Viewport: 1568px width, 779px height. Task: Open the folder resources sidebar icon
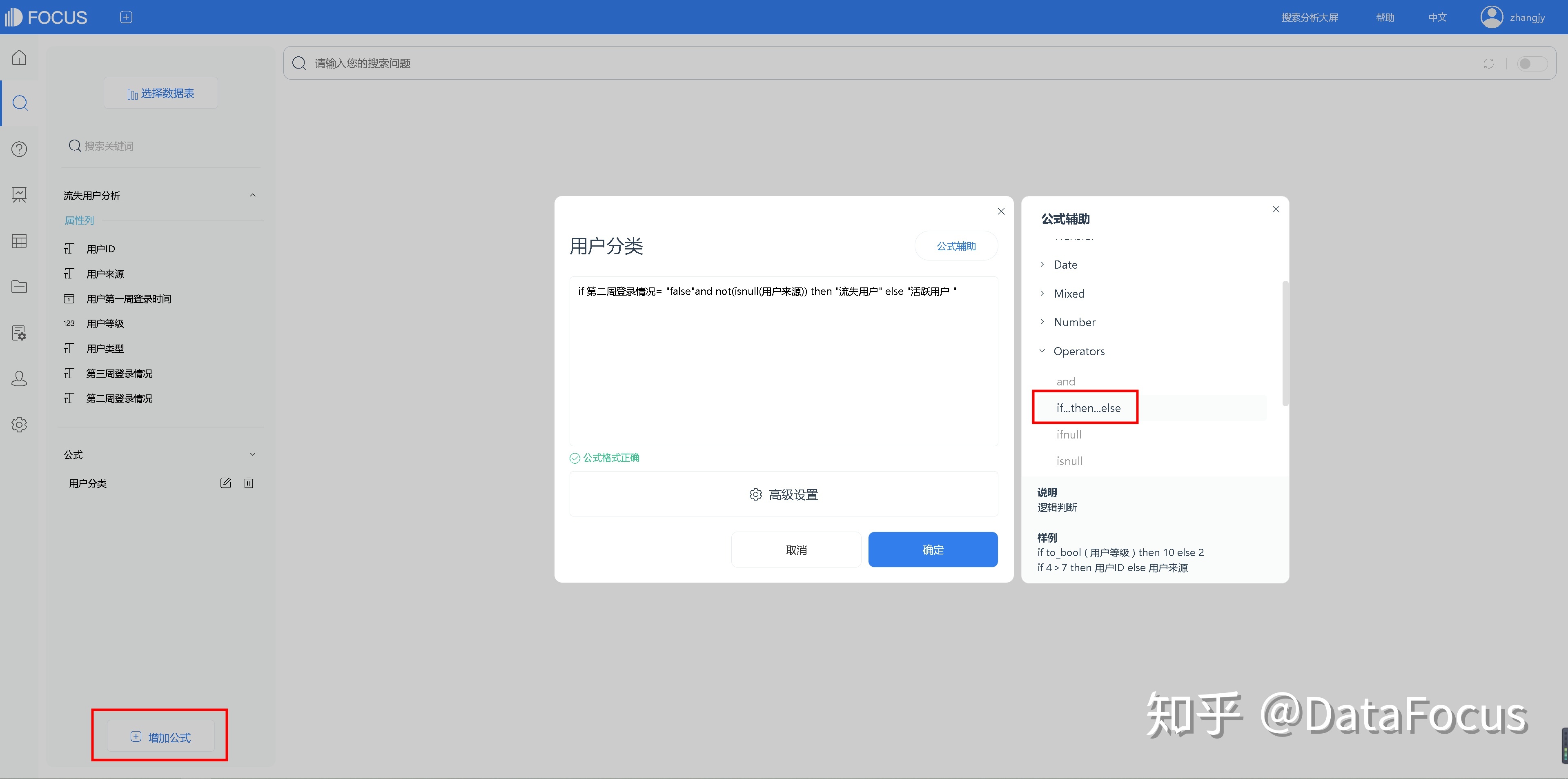[x=20, y=287]
